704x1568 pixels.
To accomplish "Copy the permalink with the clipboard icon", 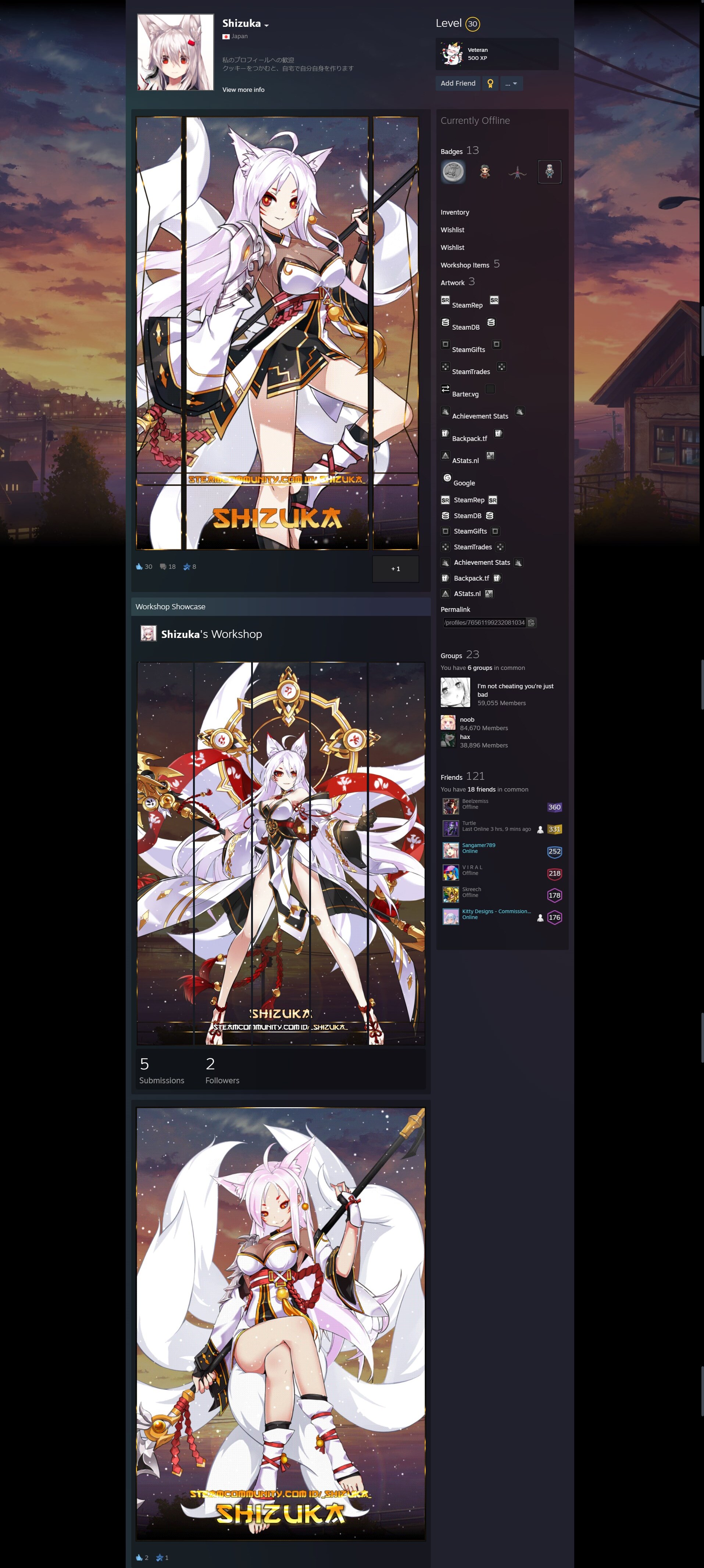I will 531,623.
